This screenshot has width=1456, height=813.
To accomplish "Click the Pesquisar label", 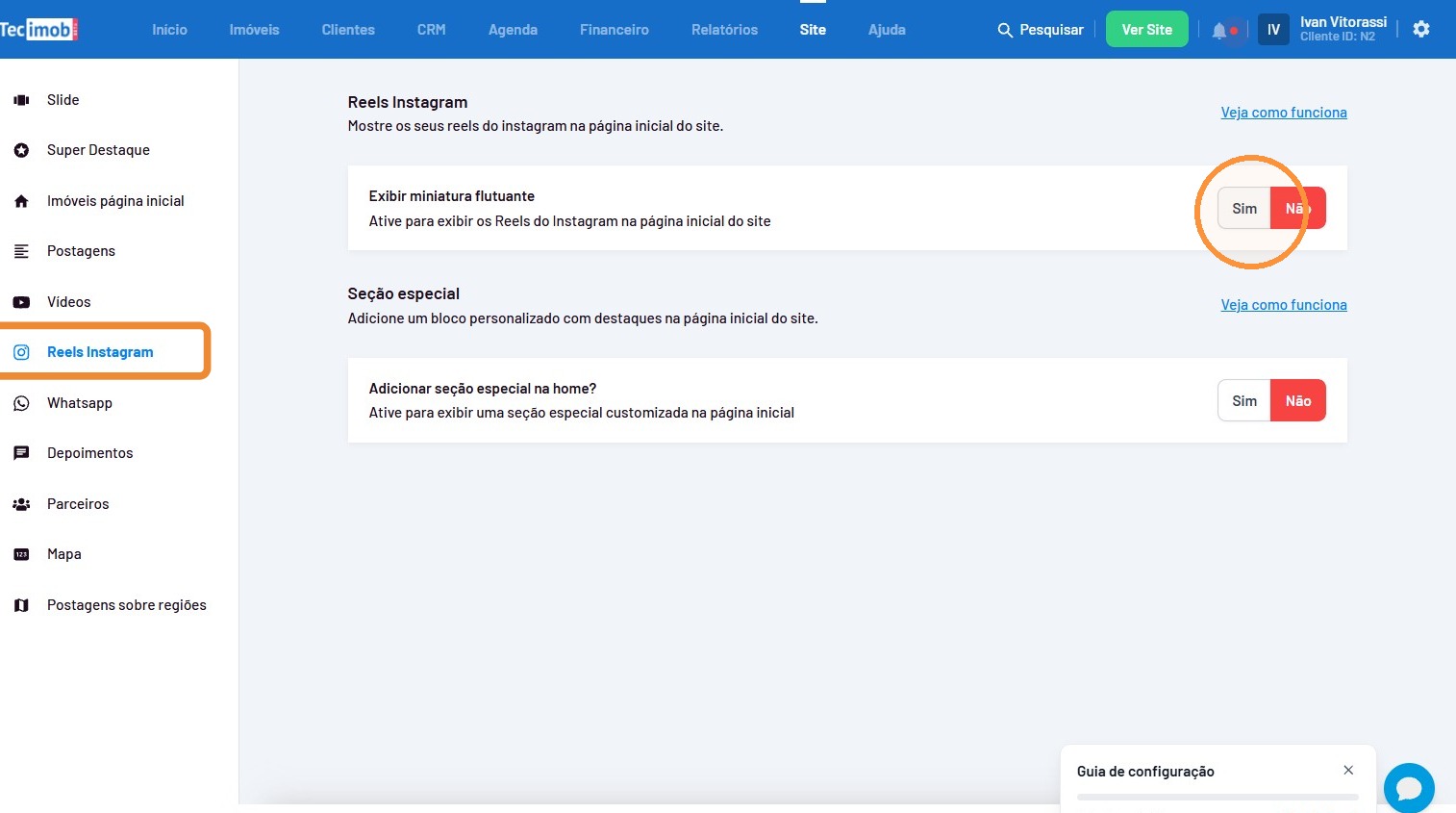I will (1051, 30).
